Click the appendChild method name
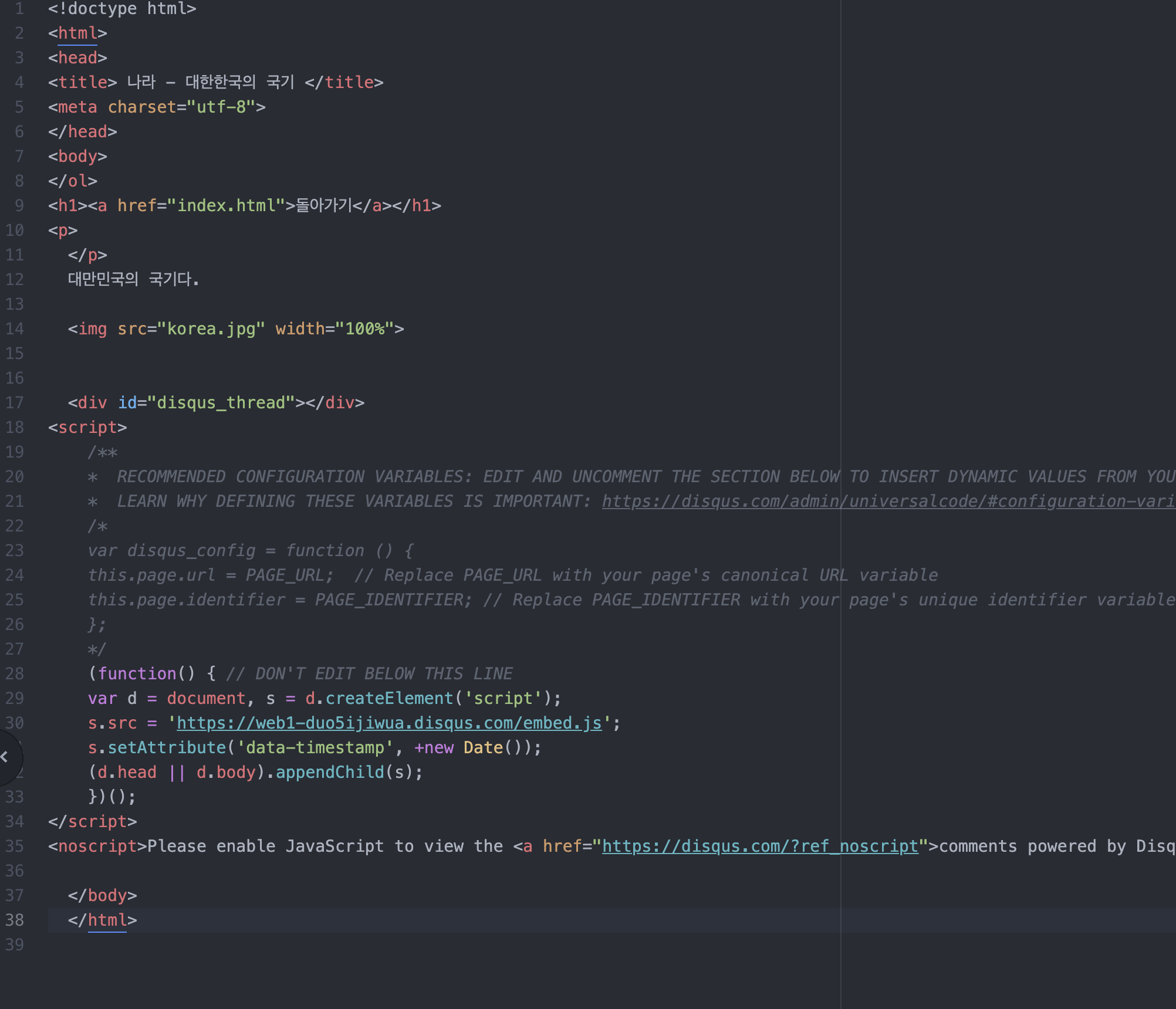1176x1009 pixels. pyautogui.click(x=330, y=772)
